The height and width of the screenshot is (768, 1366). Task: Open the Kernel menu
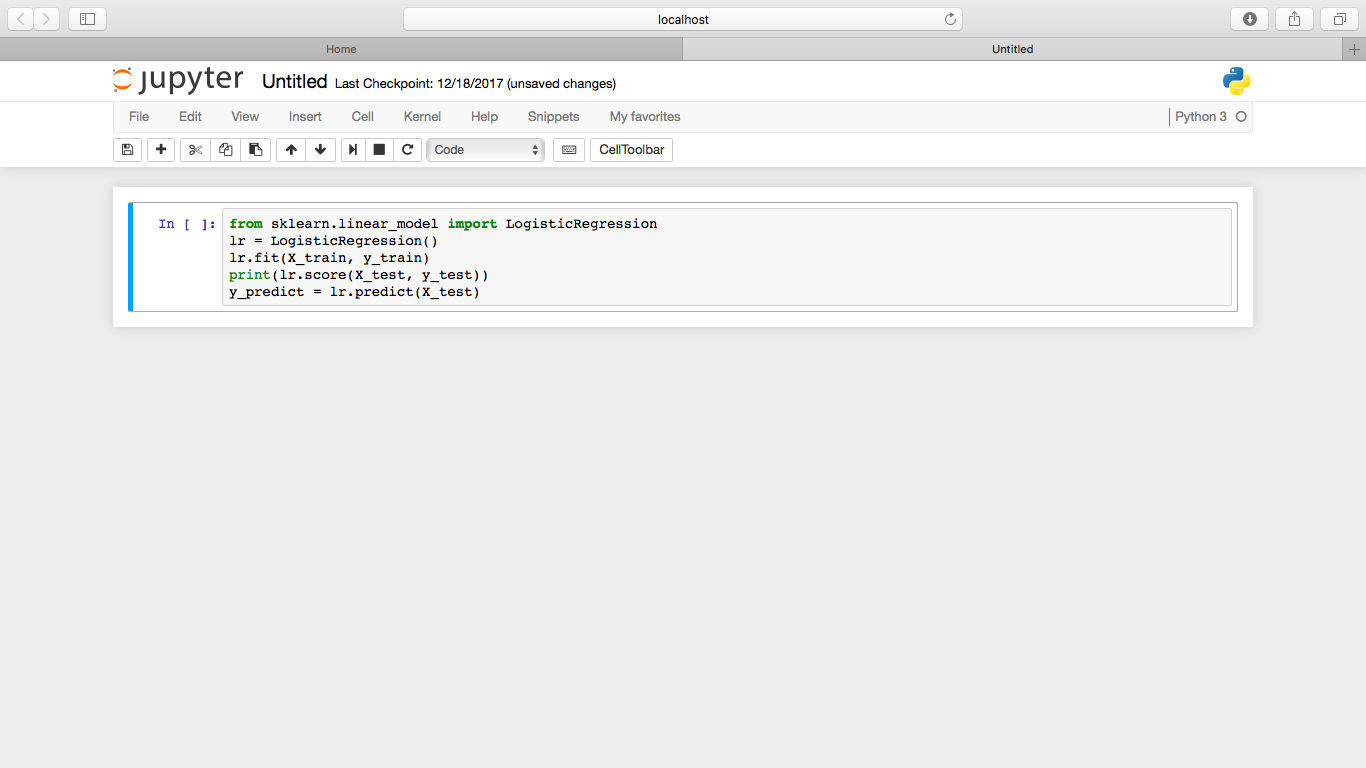coord(422,117)
